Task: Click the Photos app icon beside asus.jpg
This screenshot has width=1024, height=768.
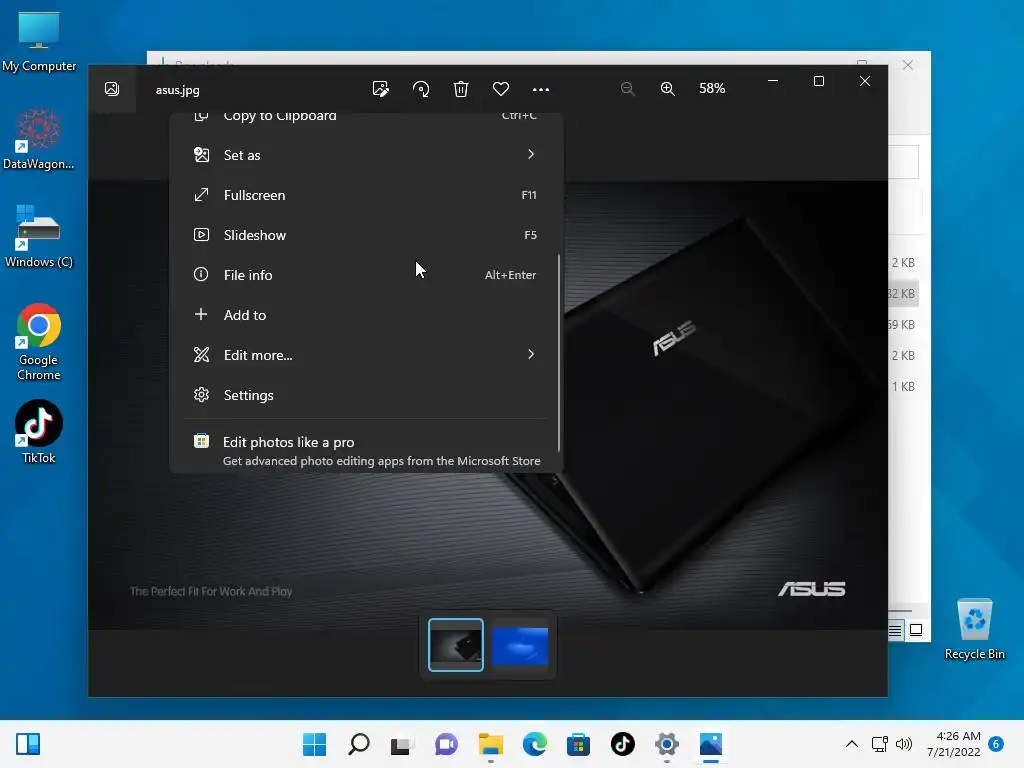Action: tap(112, 89)
